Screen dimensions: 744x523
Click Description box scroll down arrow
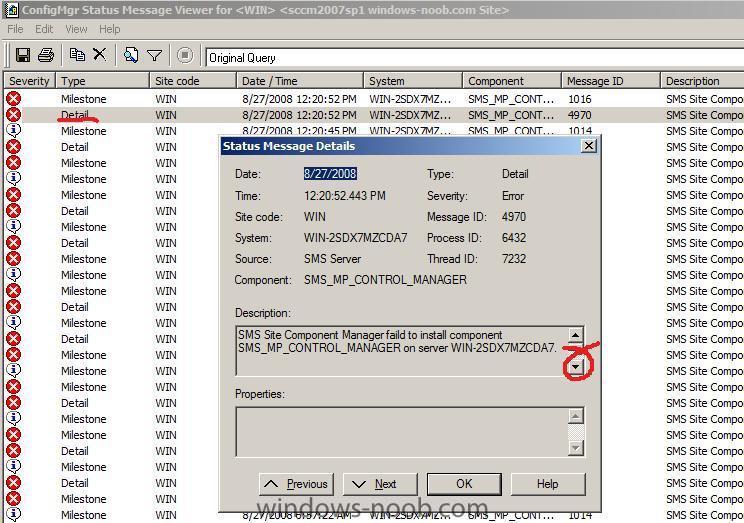point(576,367)
